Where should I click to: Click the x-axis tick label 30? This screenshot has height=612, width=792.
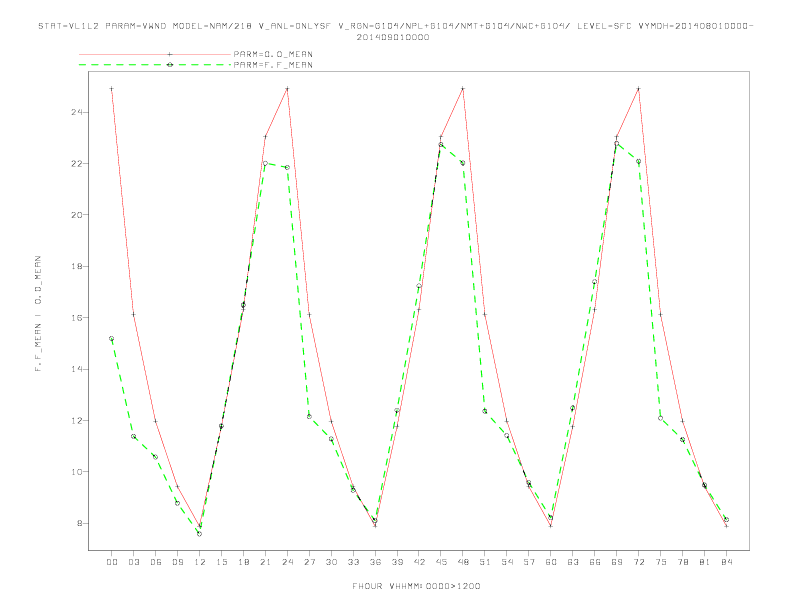(x=331, y=562)
